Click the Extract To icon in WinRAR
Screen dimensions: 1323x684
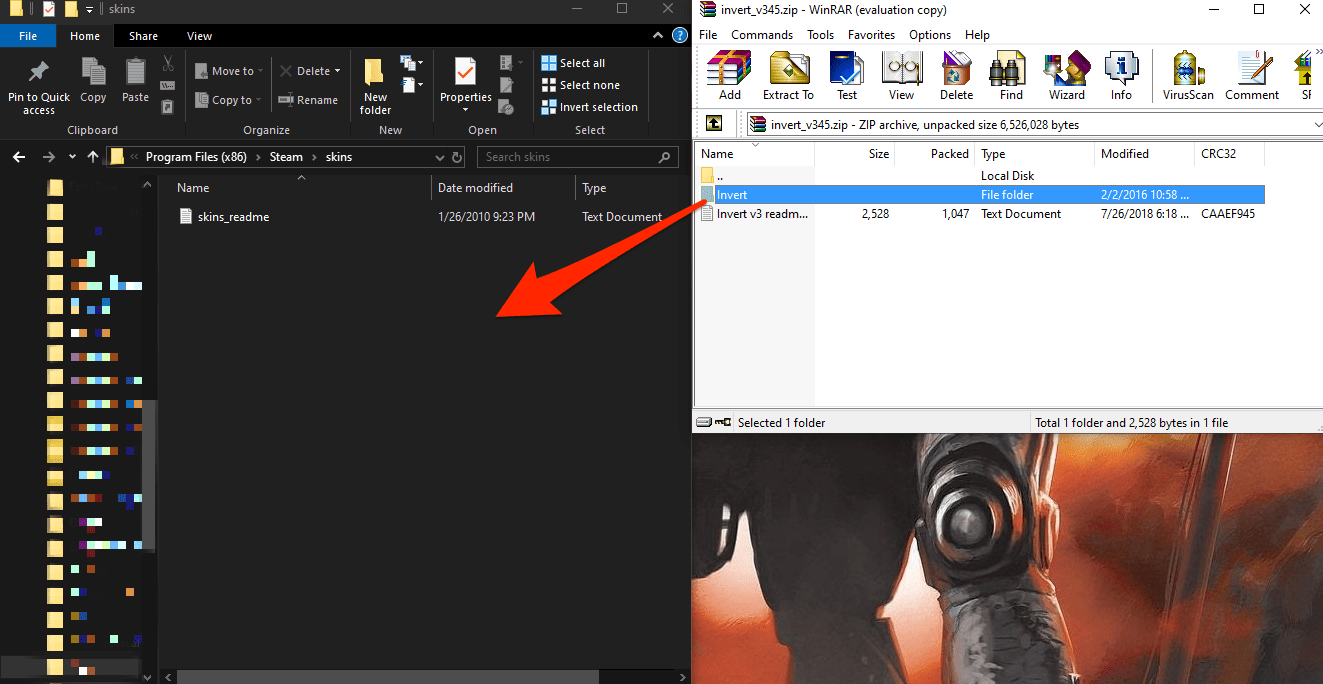tap(788, 76)
